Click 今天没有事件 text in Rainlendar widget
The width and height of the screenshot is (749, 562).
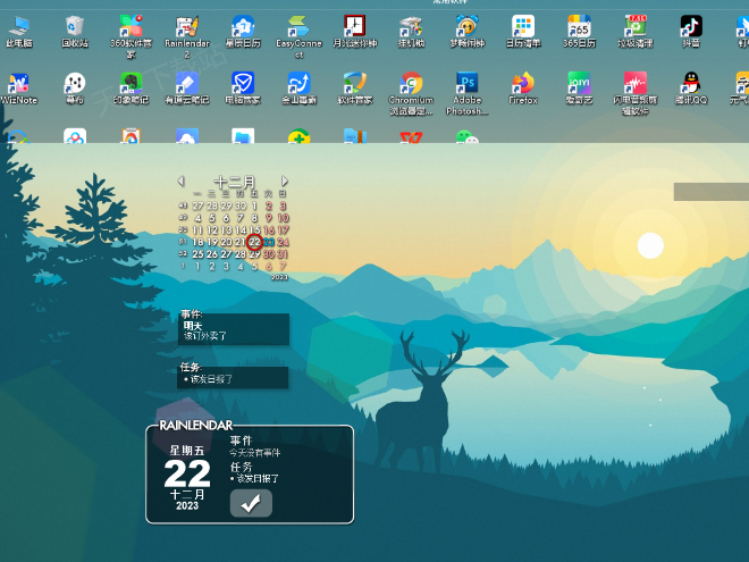click(x=255, y=453)
